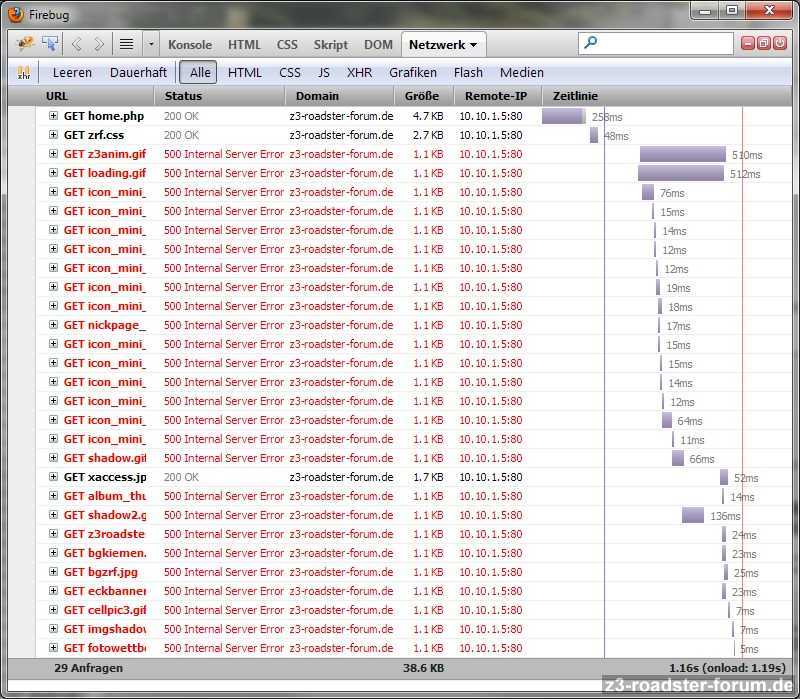Toggle the XHR request filter
This screenshot has height=699, width=800.
point(359,72)
